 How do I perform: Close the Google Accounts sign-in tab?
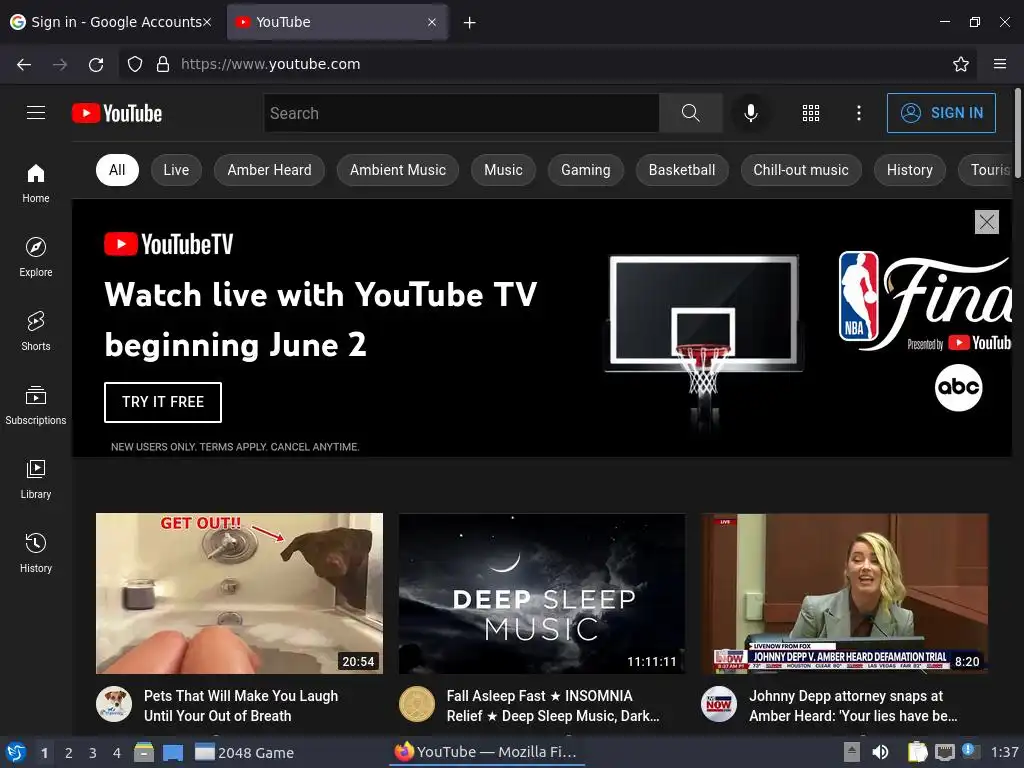[x=207, y=22]
